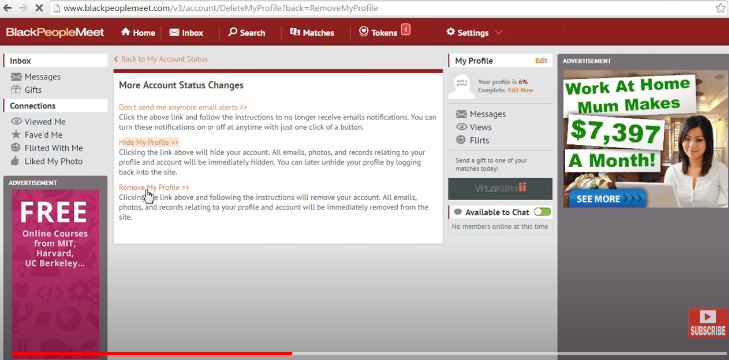Click the browser forward arrow

[23, 8]
